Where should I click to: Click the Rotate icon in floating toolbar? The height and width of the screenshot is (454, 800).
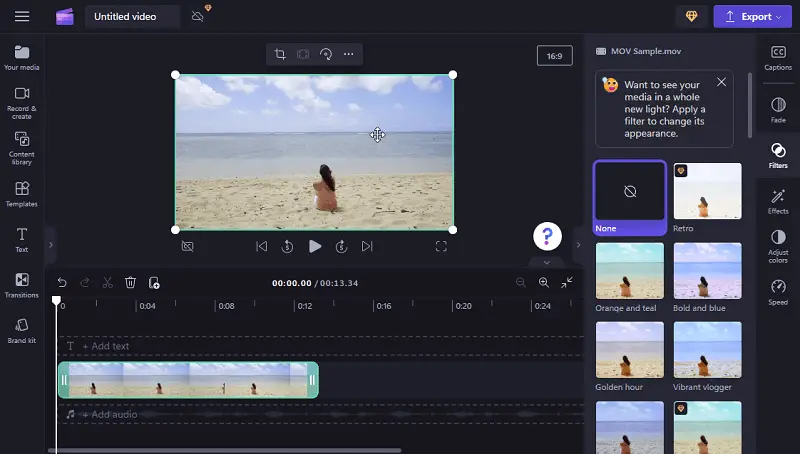[326, 54]
